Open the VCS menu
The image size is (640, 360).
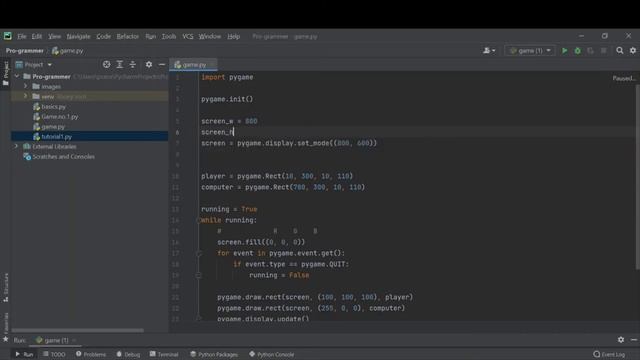[x=188, y=36]
